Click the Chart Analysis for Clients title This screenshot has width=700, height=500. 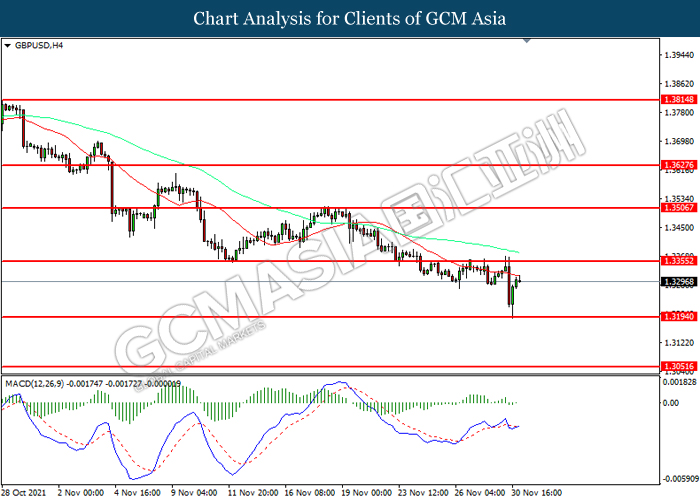point(350,18)
